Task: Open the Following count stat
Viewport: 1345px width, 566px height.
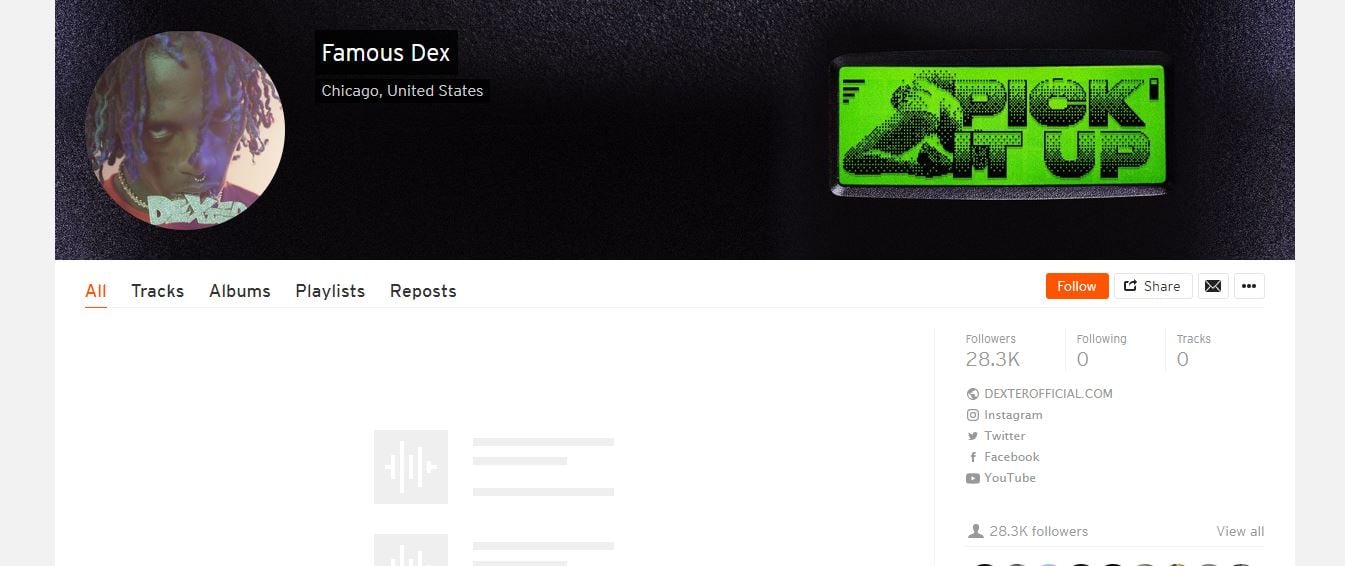Action: [x=1101, y=350]
